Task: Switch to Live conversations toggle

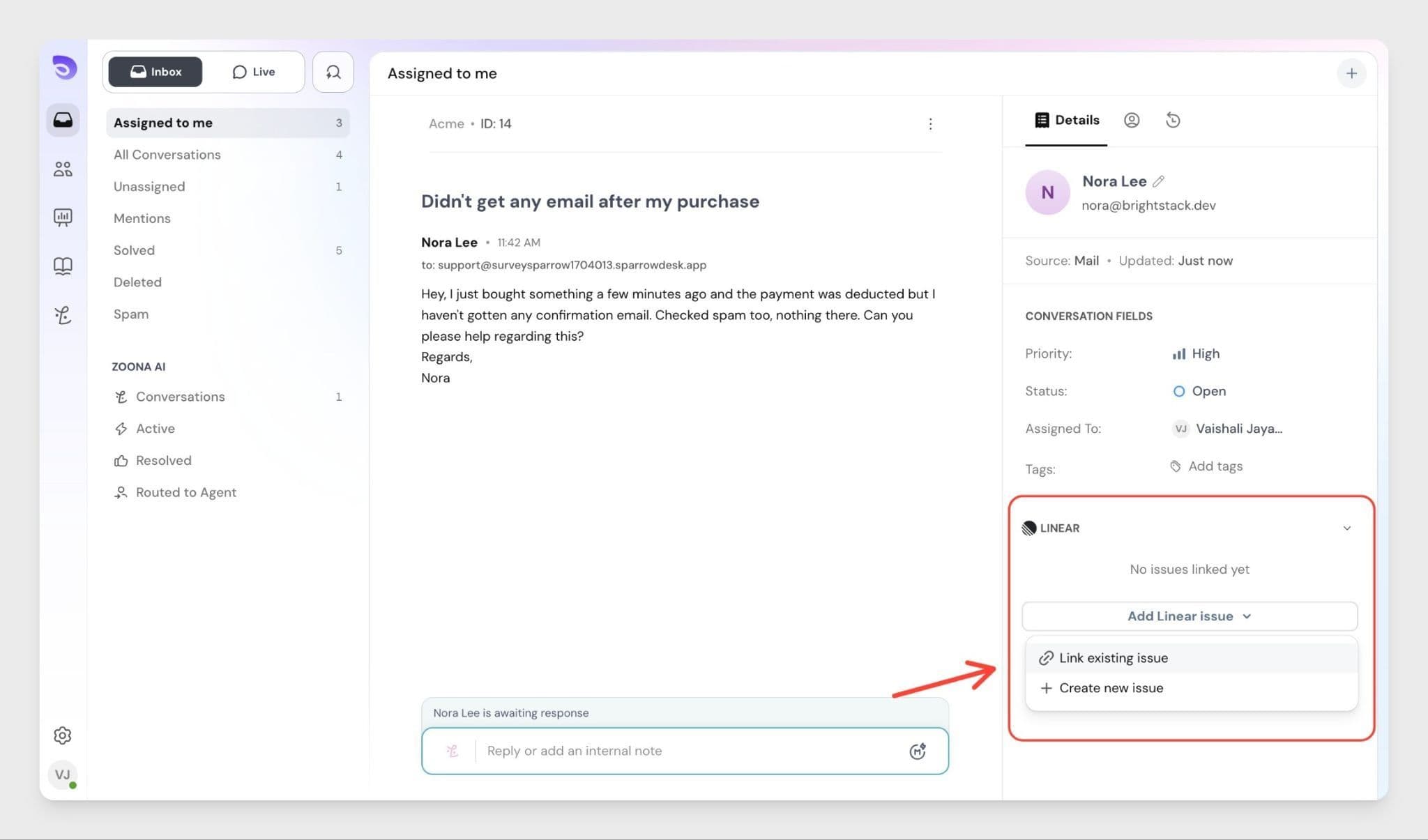Action: pos(254,72)
